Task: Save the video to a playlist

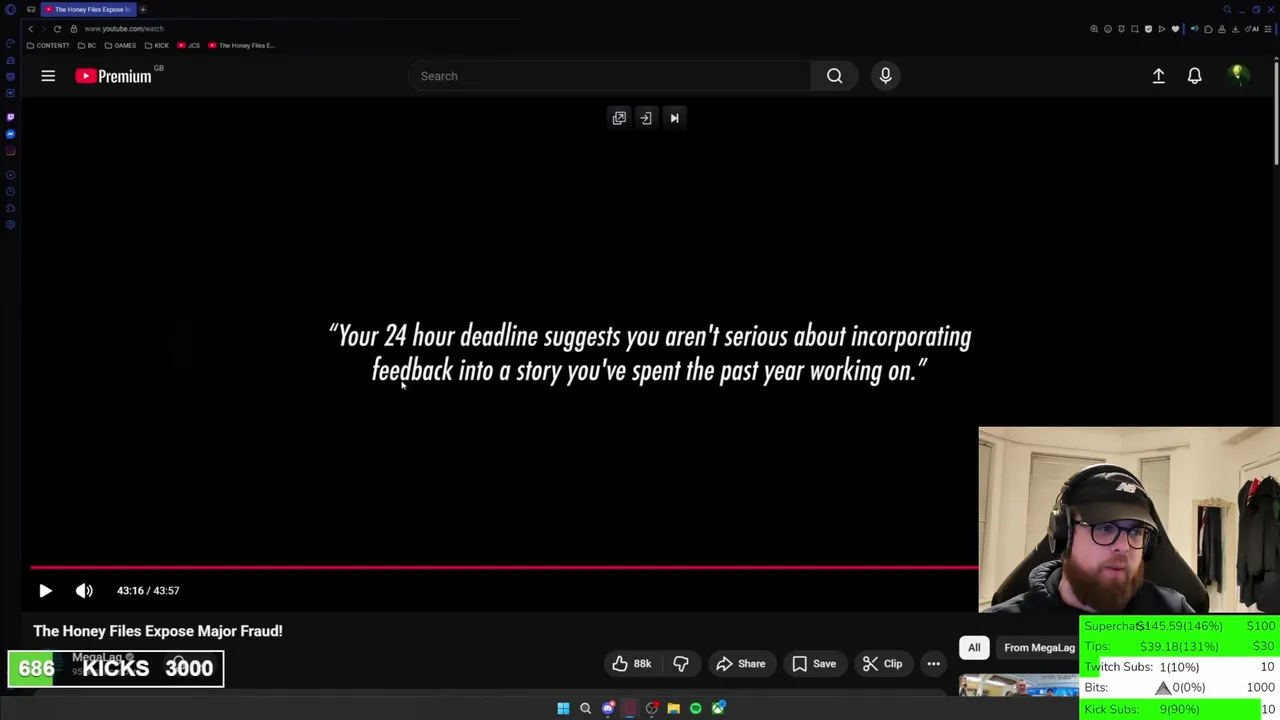Action: pos(813,664)
